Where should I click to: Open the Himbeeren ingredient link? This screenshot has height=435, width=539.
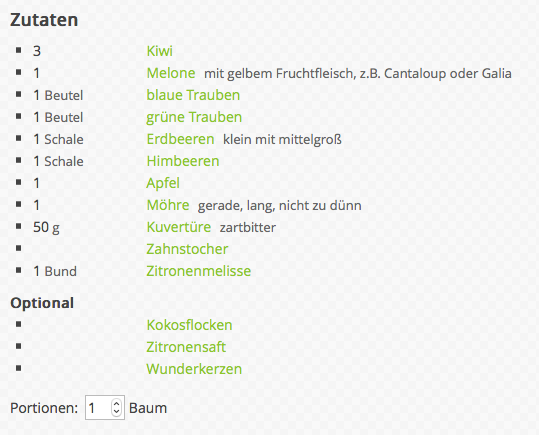click(x=183, y=161)
